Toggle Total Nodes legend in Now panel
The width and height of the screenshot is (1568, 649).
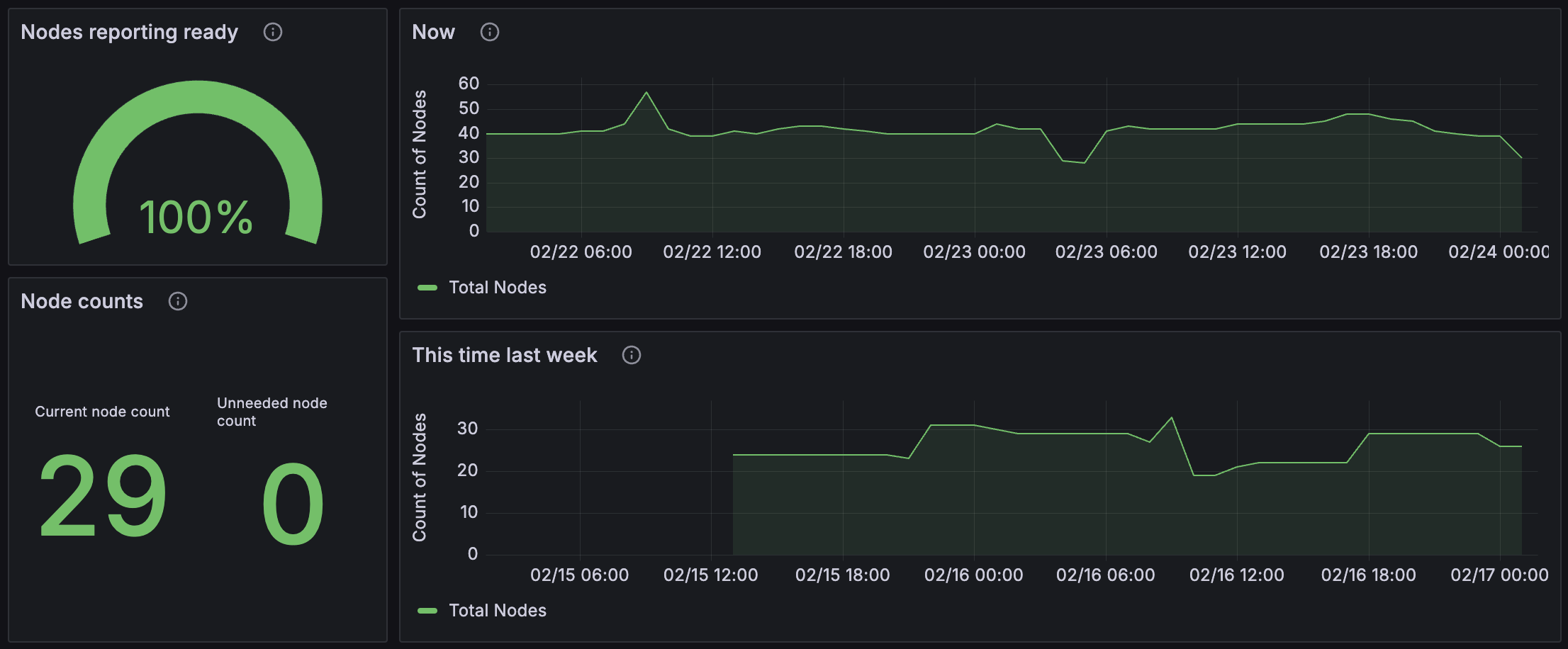498,288
